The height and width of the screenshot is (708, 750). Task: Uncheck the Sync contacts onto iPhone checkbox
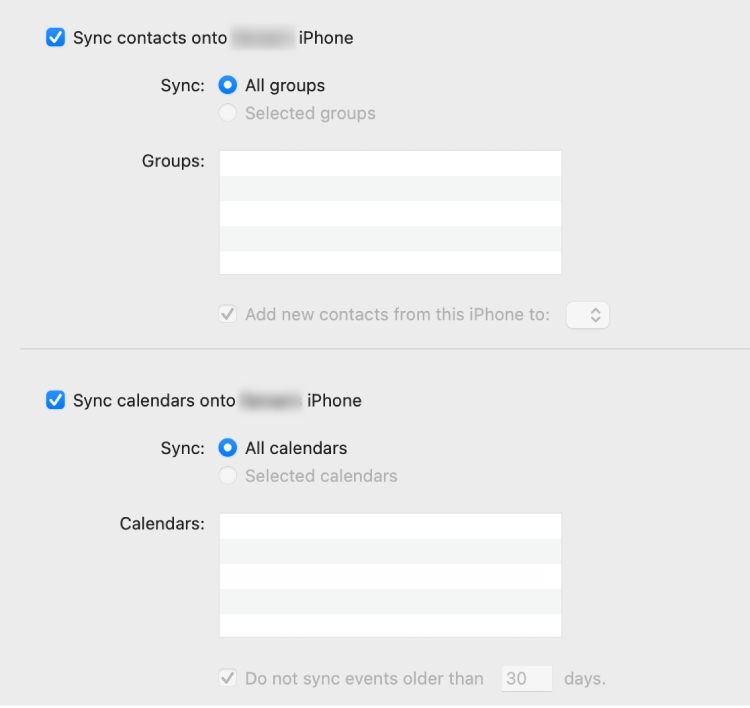tap(56, 38)
